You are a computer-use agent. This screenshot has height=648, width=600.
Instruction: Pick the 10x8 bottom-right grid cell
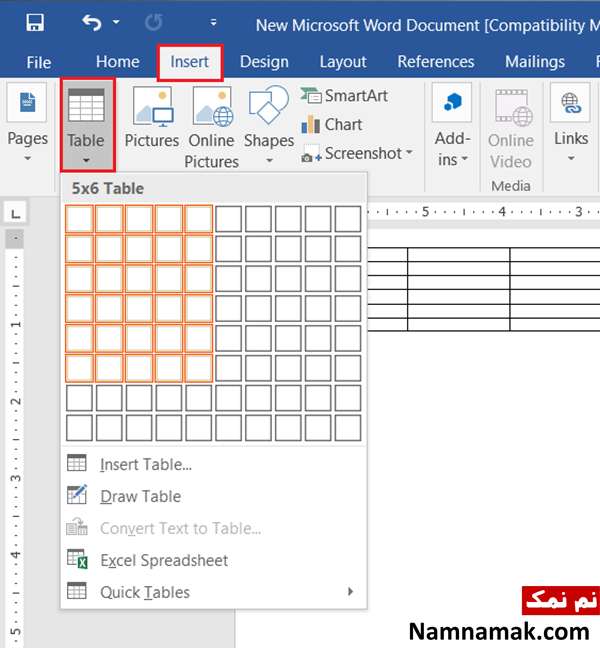click(x=348, y=428)
